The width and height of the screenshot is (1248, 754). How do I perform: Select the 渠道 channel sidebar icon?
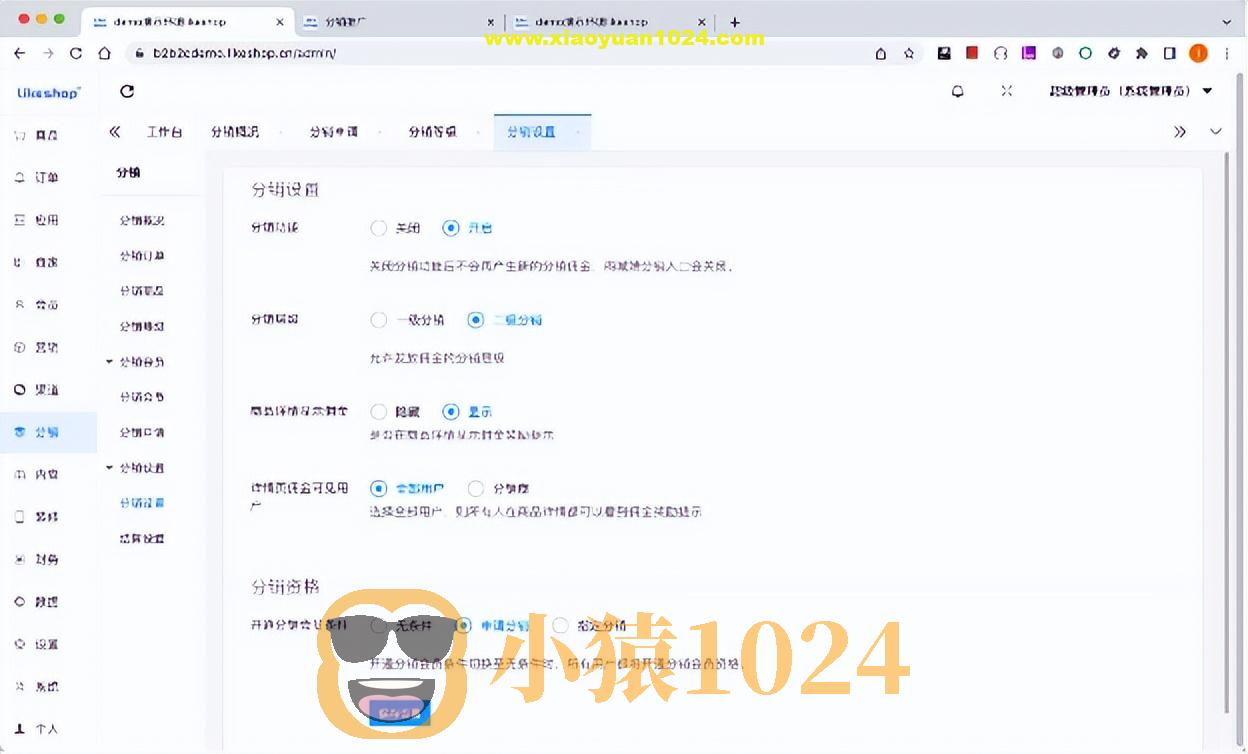pos(44,389)
